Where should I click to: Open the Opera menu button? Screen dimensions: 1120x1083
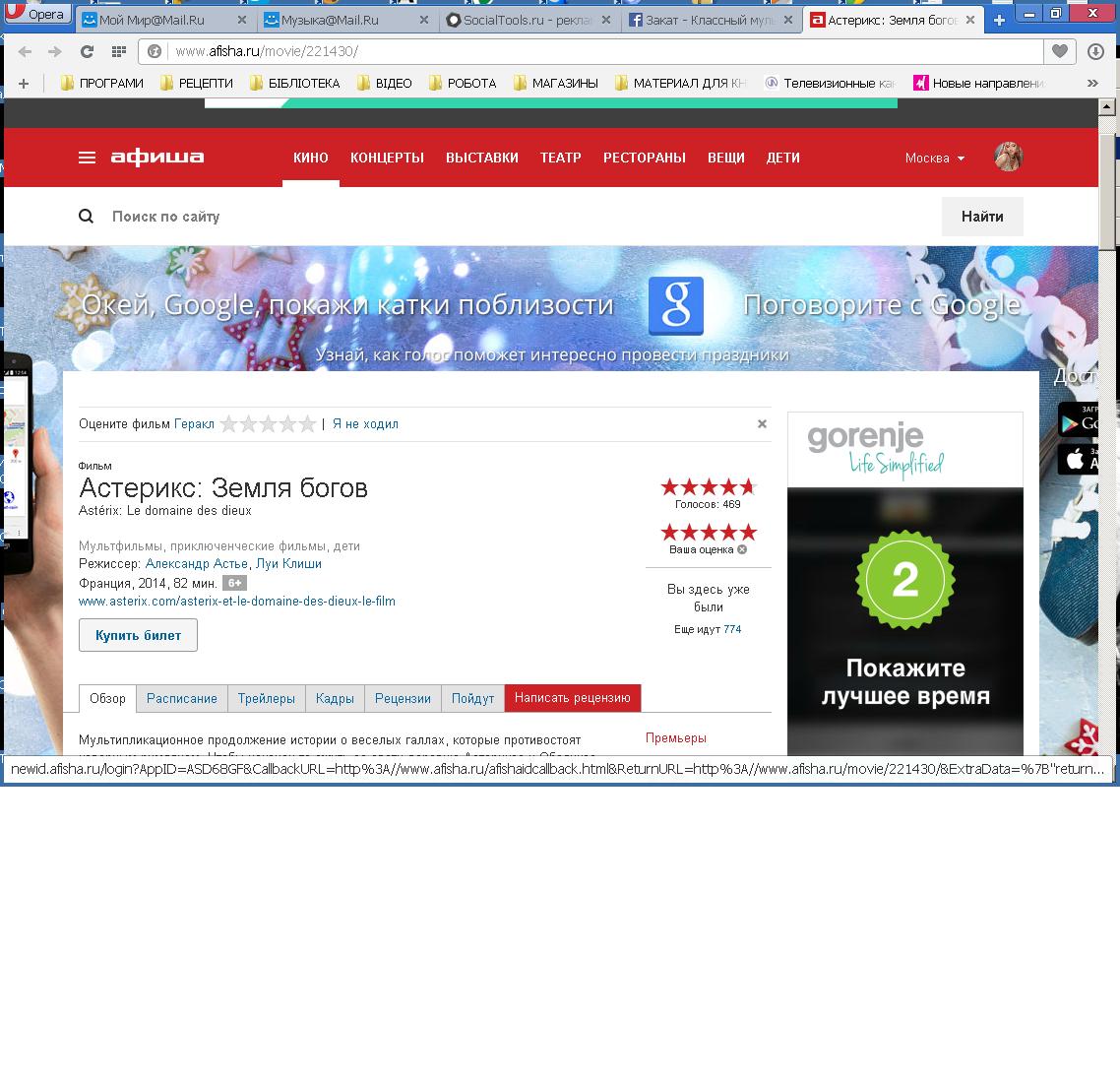pyautogui.click(x=37, y=14)
